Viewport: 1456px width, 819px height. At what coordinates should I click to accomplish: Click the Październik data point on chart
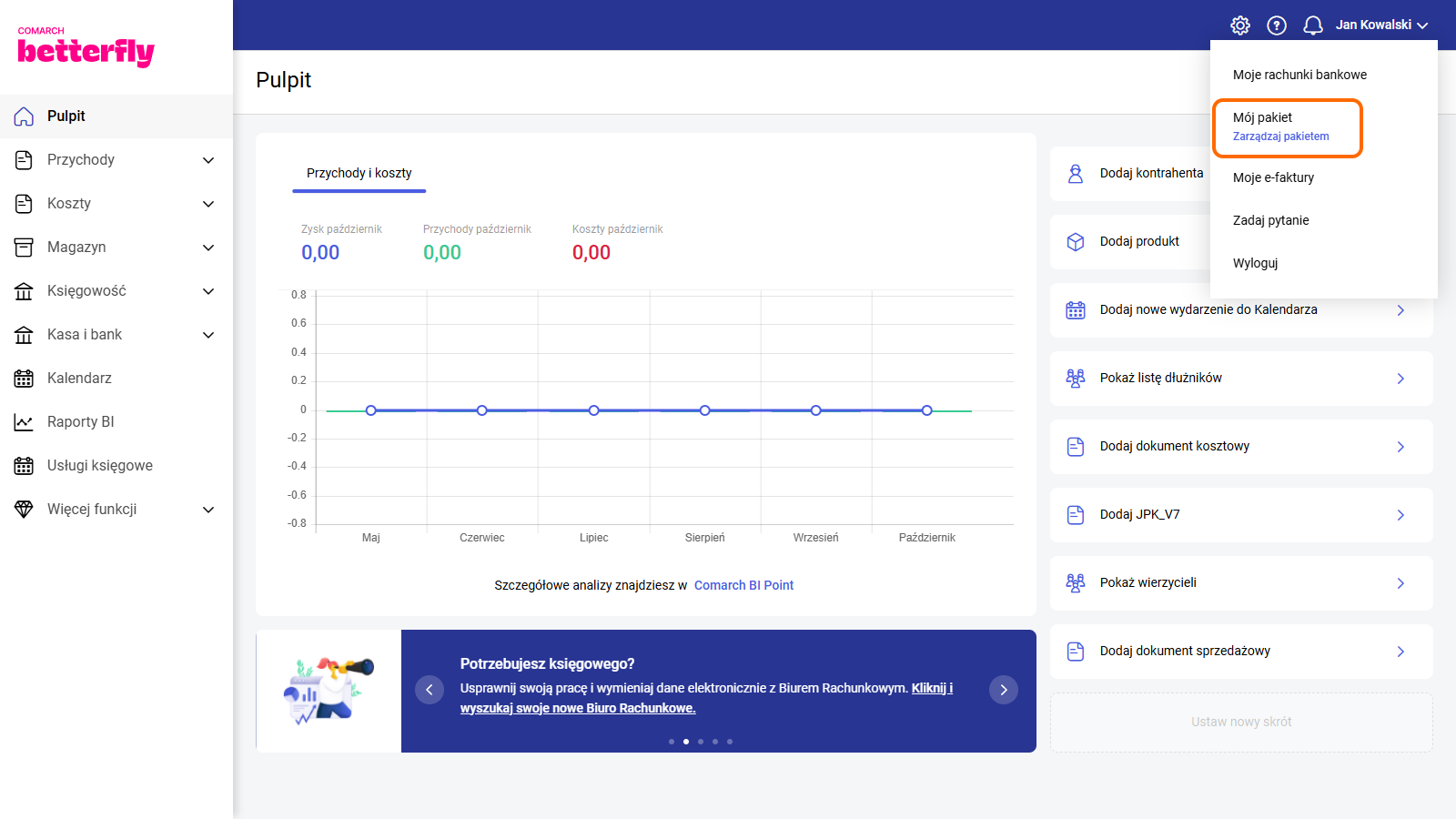click(x=926, y=410)
